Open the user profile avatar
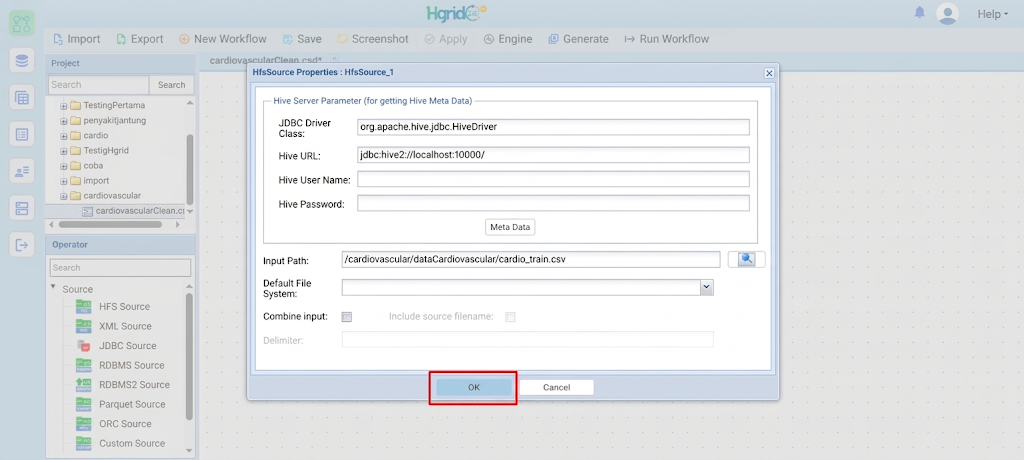The width and height of the screenshot is (1024, 460). [947, 14]
